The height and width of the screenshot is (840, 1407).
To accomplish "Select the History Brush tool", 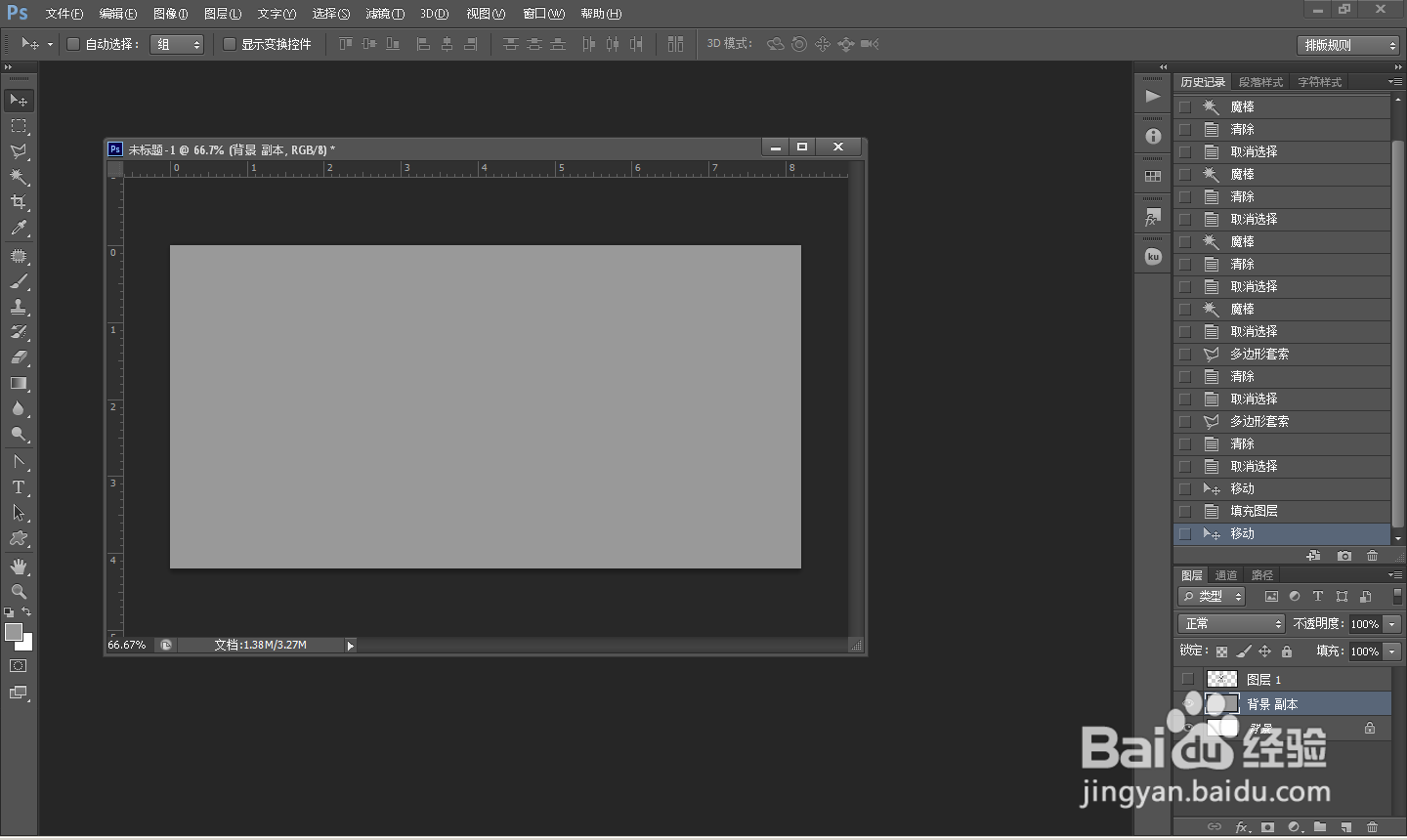I will 19,332.
